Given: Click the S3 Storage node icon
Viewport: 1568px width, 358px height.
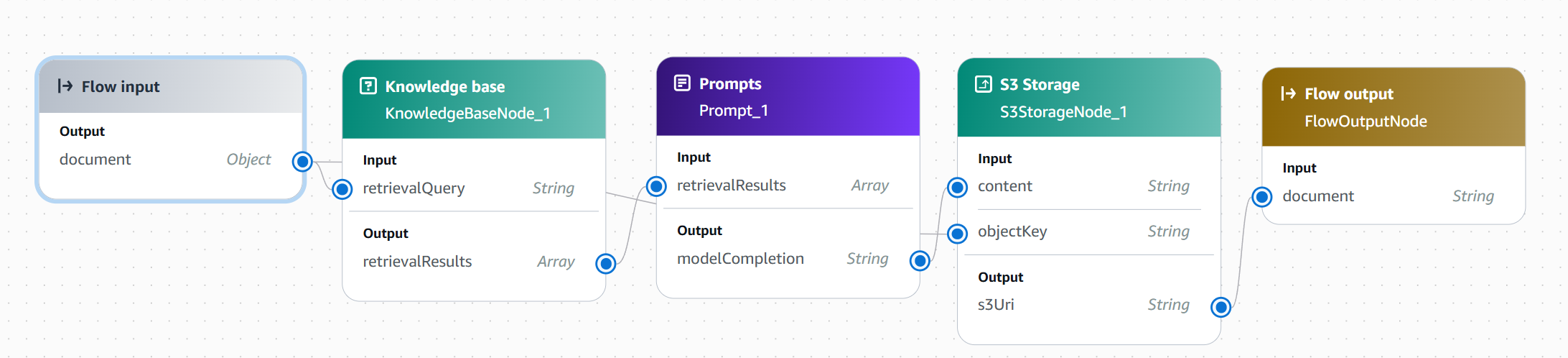Looking at the screenshot, I should tap(983, 84).
